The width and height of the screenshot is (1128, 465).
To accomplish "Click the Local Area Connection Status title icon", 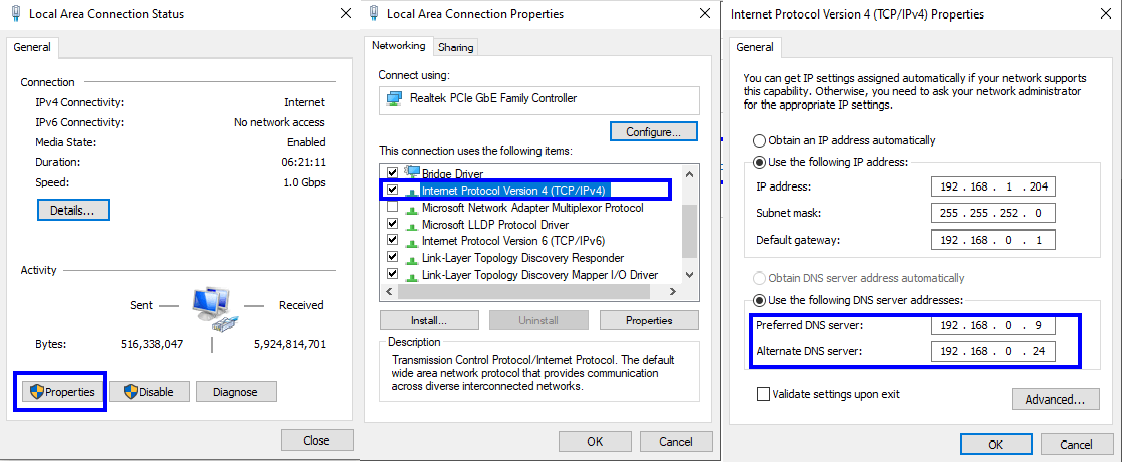I will 16,13.
